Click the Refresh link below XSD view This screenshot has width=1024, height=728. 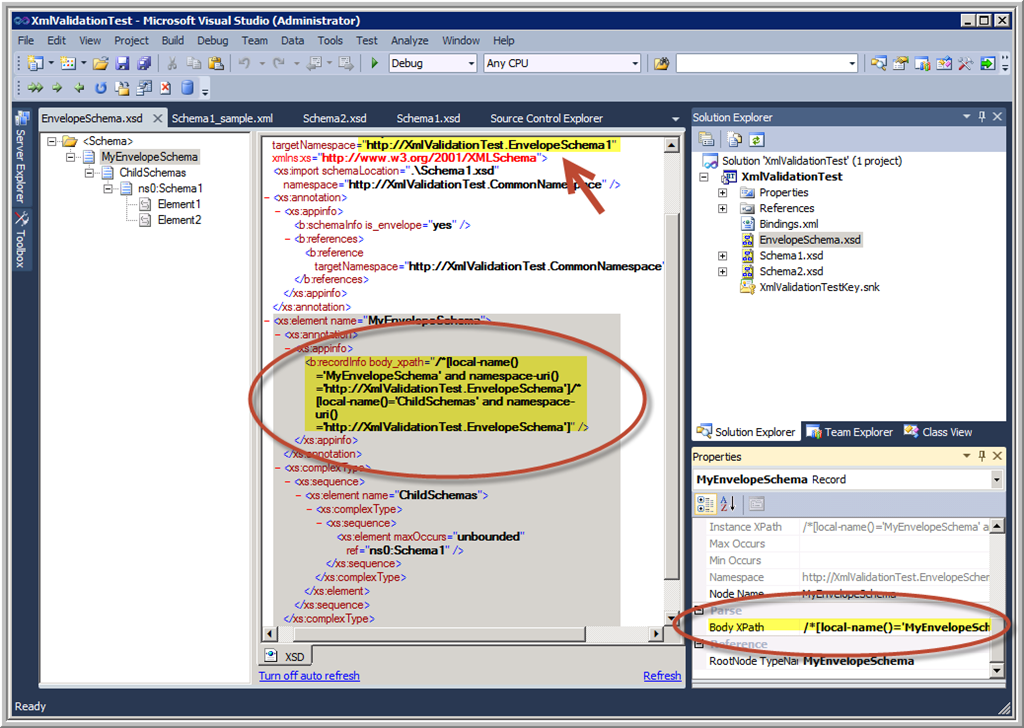click(661, 676)
